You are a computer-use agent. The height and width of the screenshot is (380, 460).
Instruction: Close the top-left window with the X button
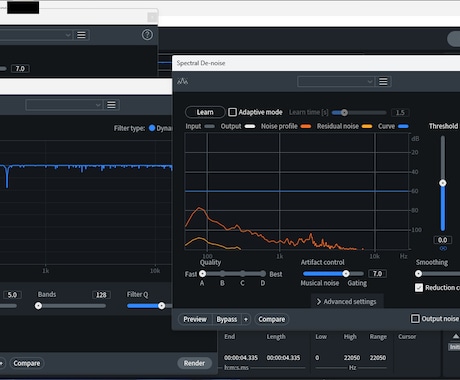(x=152, y=17)
